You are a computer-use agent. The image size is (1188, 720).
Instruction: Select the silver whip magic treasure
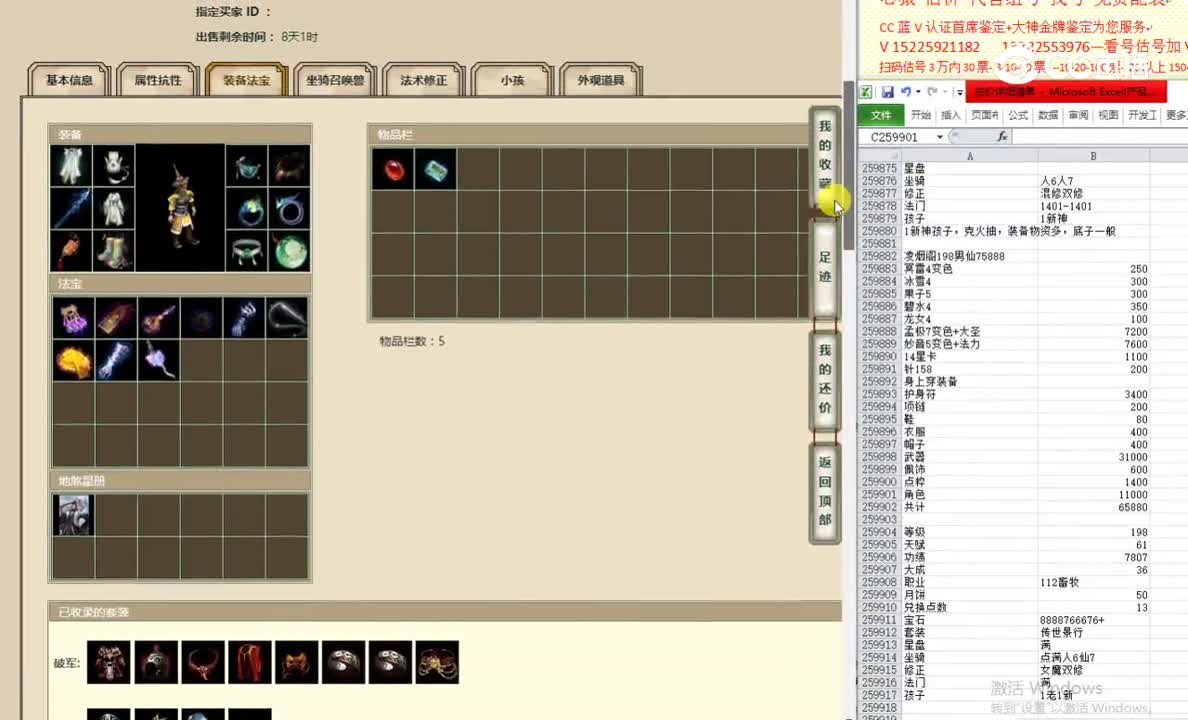tap(286, 318)
